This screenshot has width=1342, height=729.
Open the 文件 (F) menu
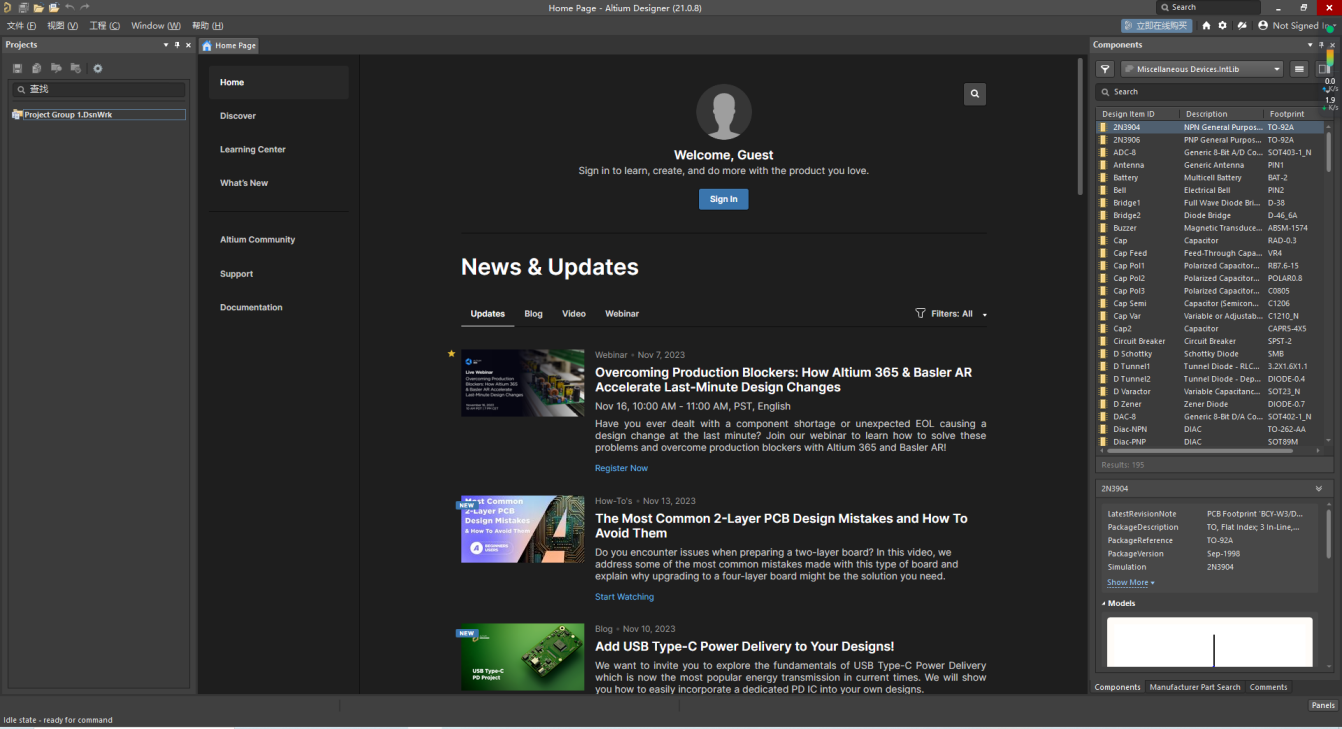click(22, 26)
